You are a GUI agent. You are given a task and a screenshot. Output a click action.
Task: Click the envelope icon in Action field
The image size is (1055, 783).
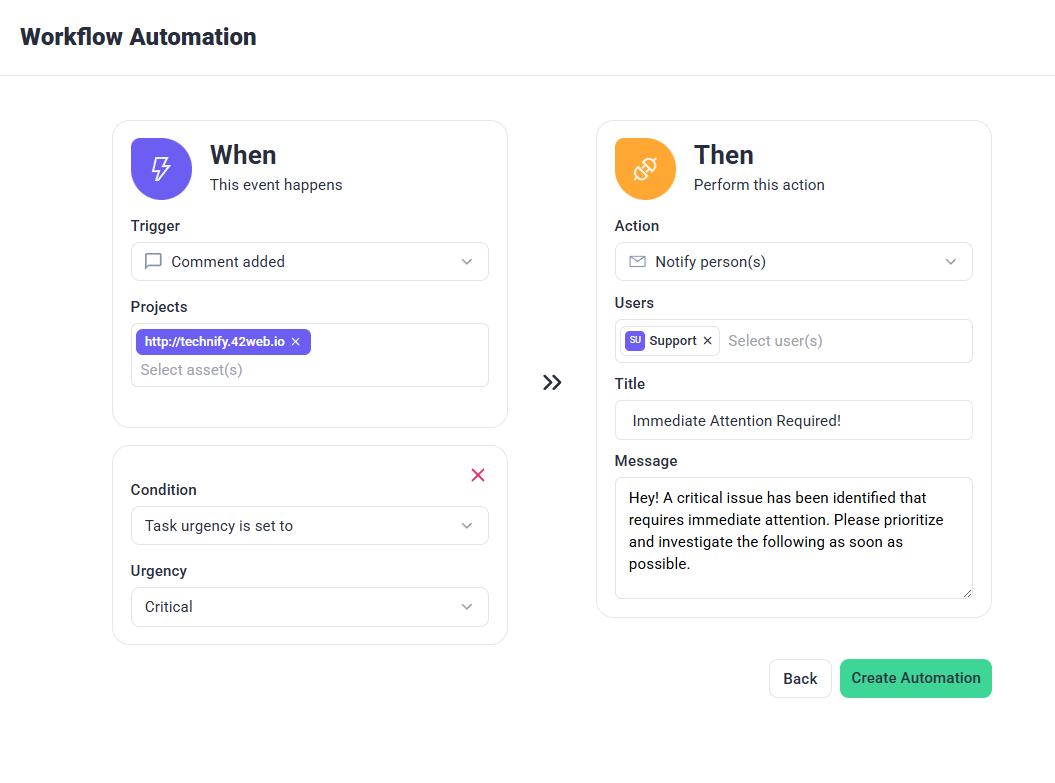click(637, 262)
